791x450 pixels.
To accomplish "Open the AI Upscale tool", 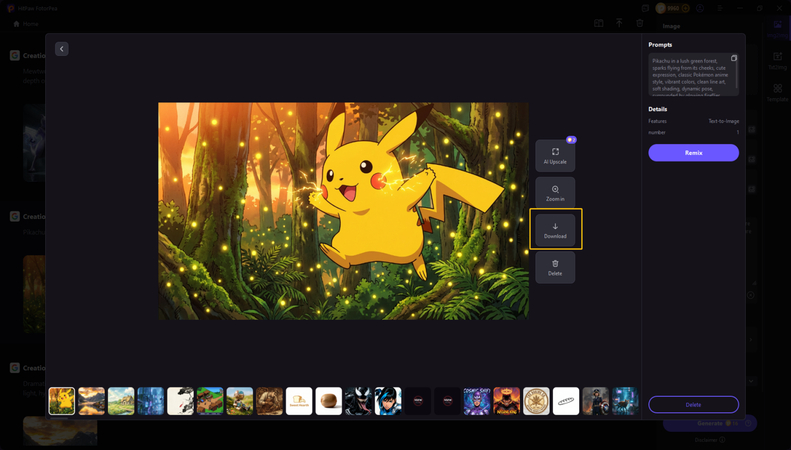I will [555, 156].
